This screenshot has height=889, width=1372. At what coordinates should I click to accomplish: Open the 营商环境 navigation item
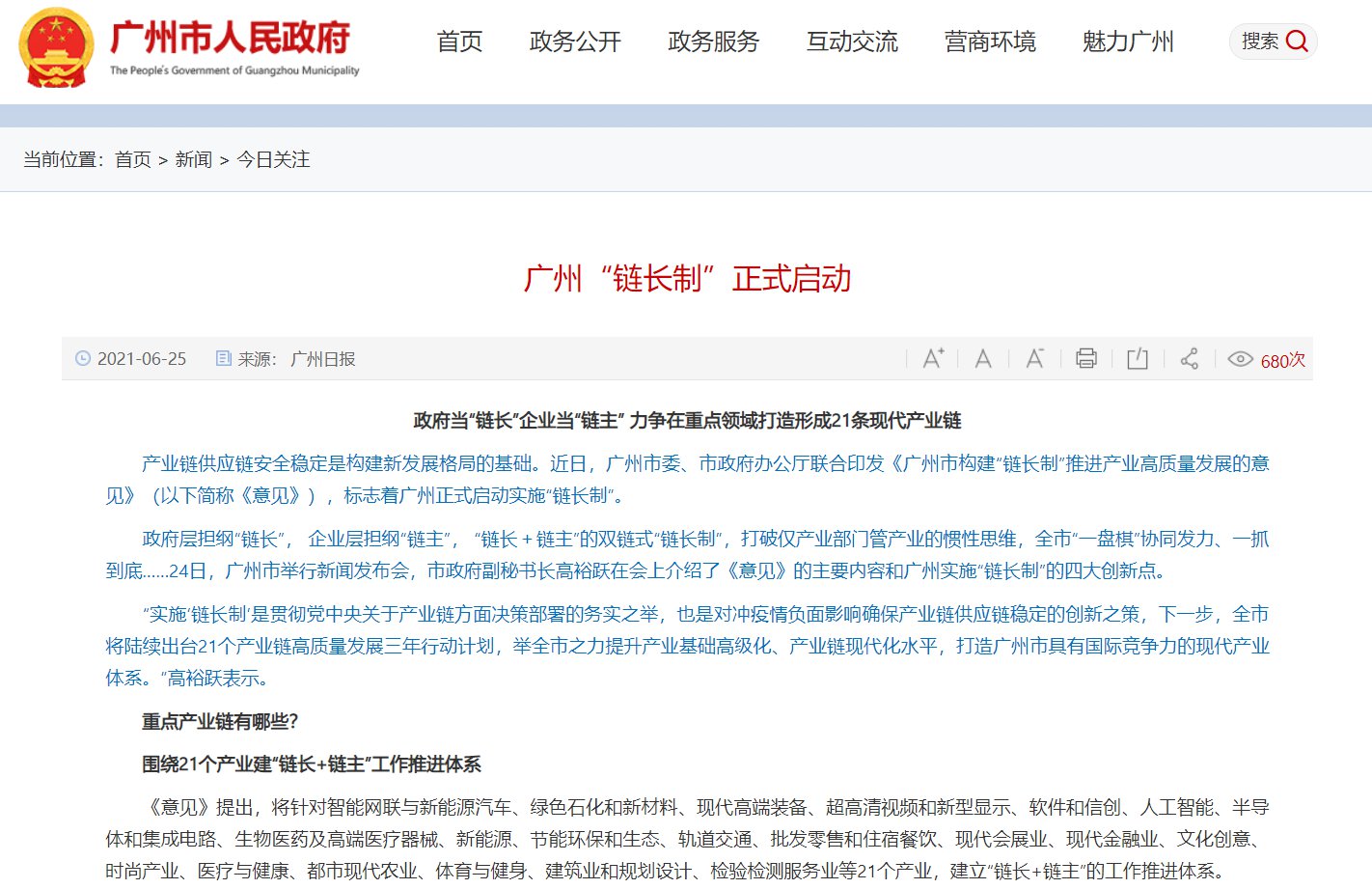(990, 42)
